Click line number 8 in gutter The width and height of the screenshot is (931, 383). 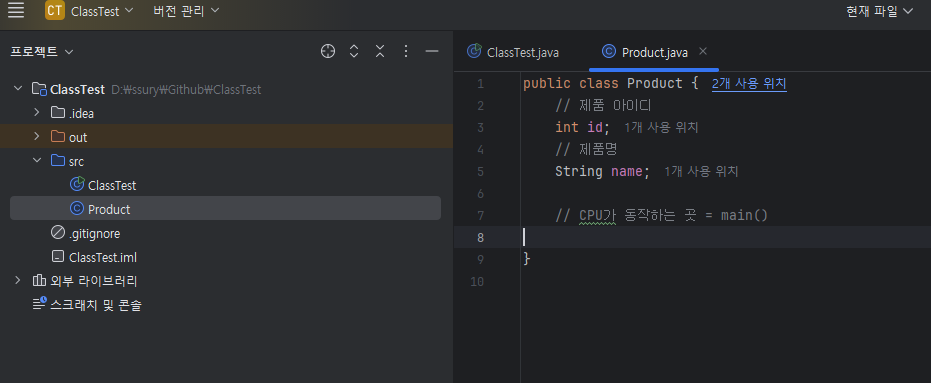480,238
